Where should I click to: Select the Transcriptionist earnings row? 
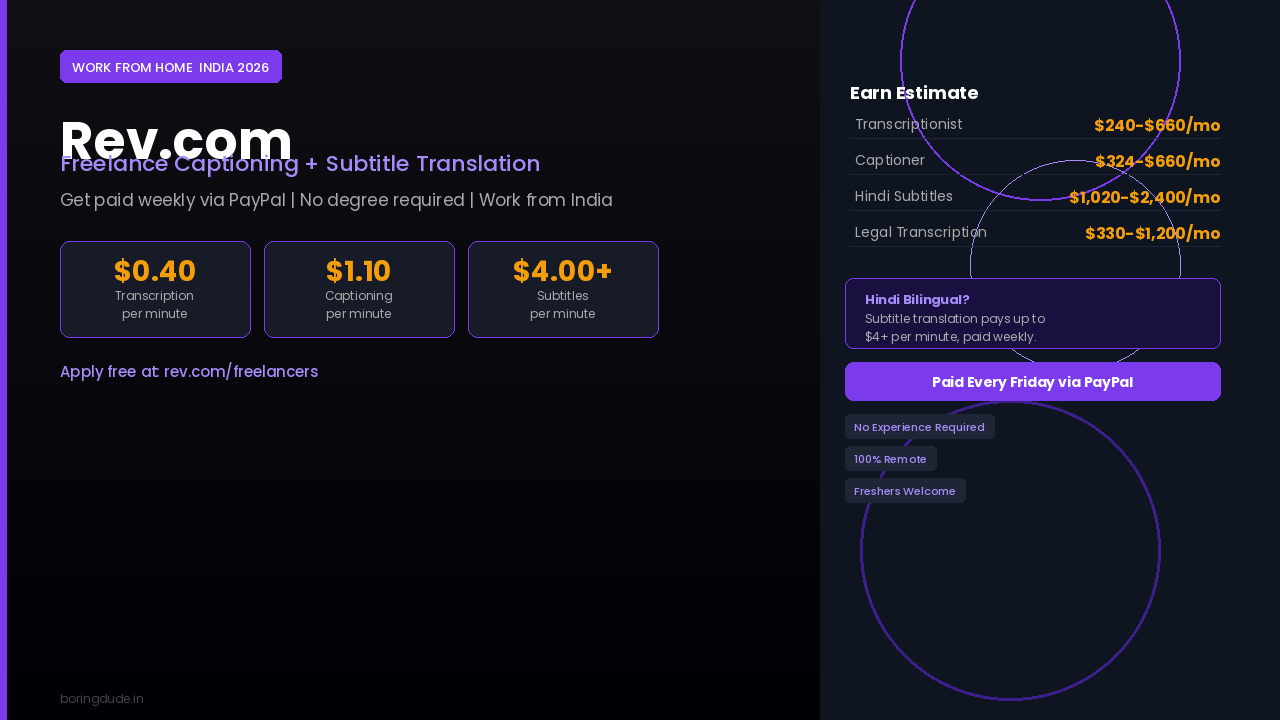(x=1035, y=125)
